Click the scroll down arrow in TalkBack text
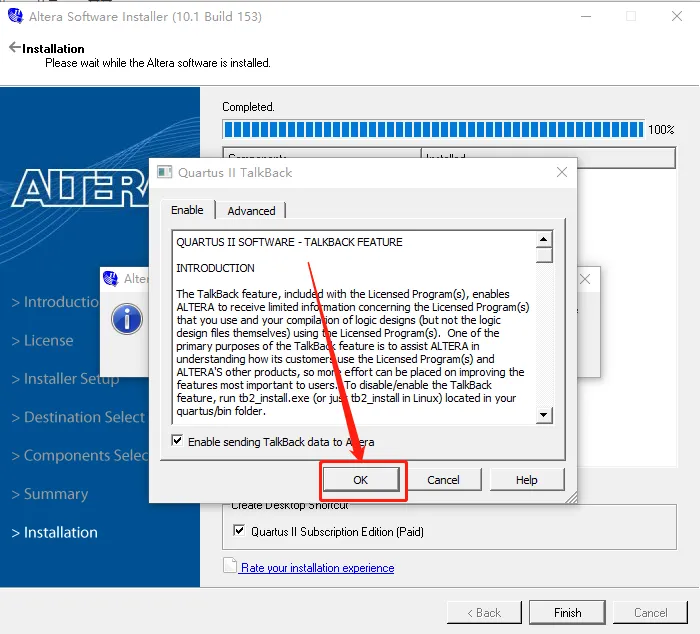This screenshot has height=634, width=700. click(543, 415)
